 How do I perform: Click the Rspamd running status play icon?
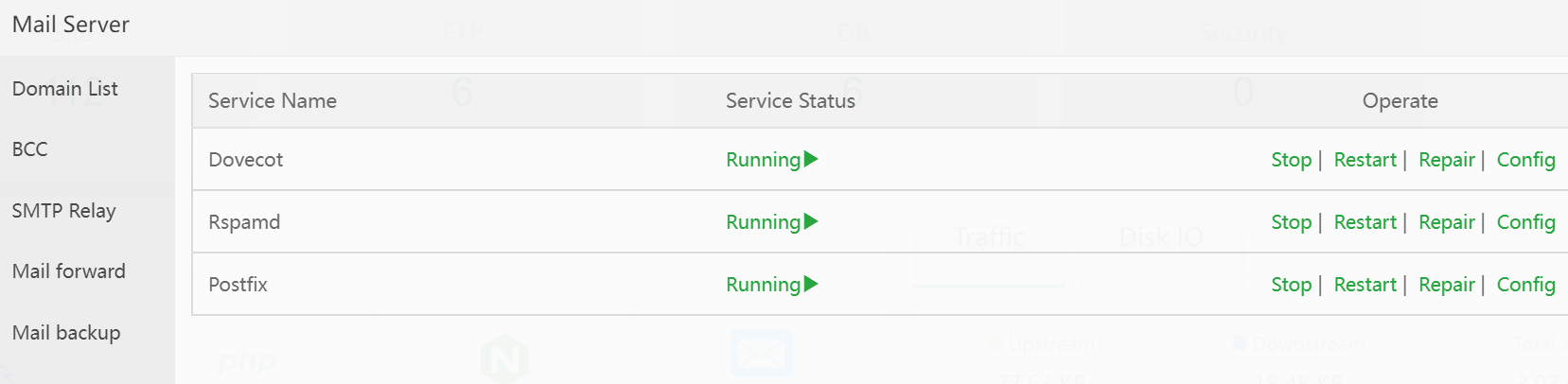(x=810, y=221)
